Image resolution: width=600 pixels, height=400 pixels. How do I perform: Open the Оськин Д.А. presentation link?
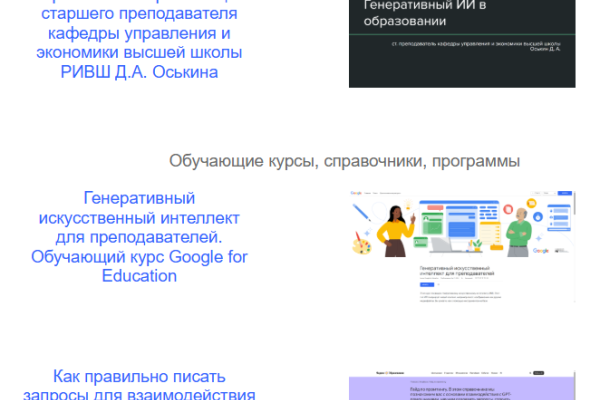[139, 42]
